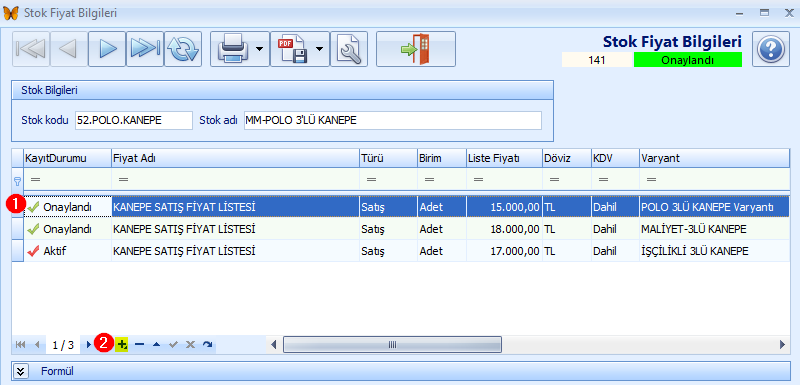Screen dimensions: 800x385
Task: Cancel edits with the navigator X button
Action: pyautogui.click(x=190, y=345)
